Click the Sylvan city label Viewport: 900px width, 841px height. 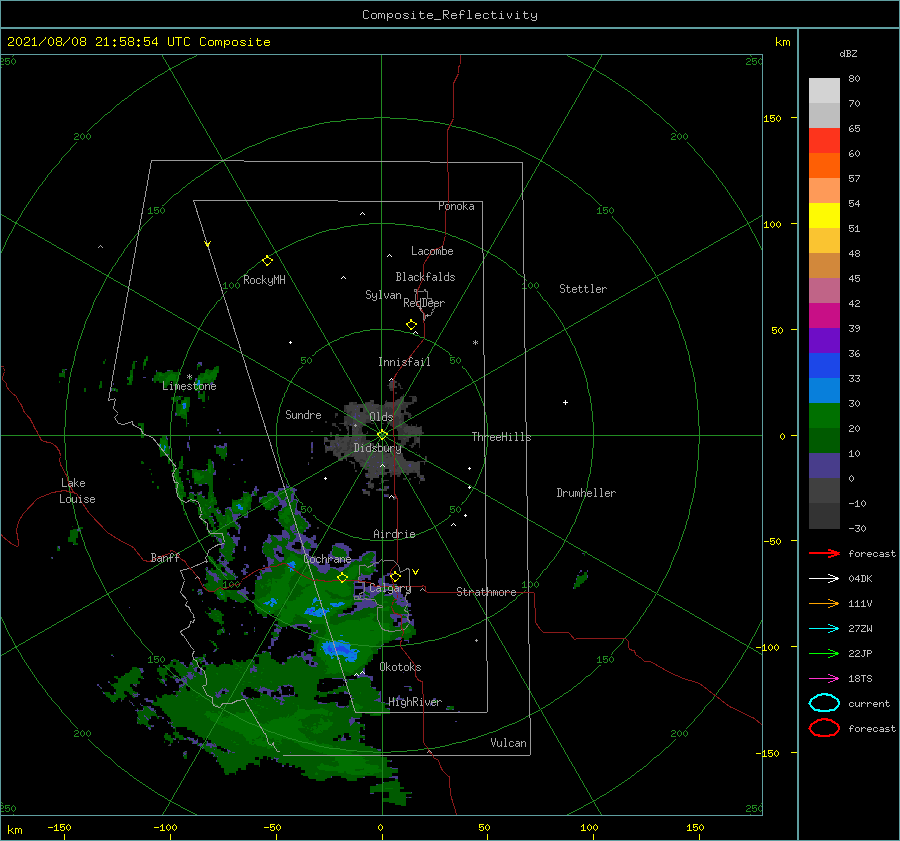[383, 295]
